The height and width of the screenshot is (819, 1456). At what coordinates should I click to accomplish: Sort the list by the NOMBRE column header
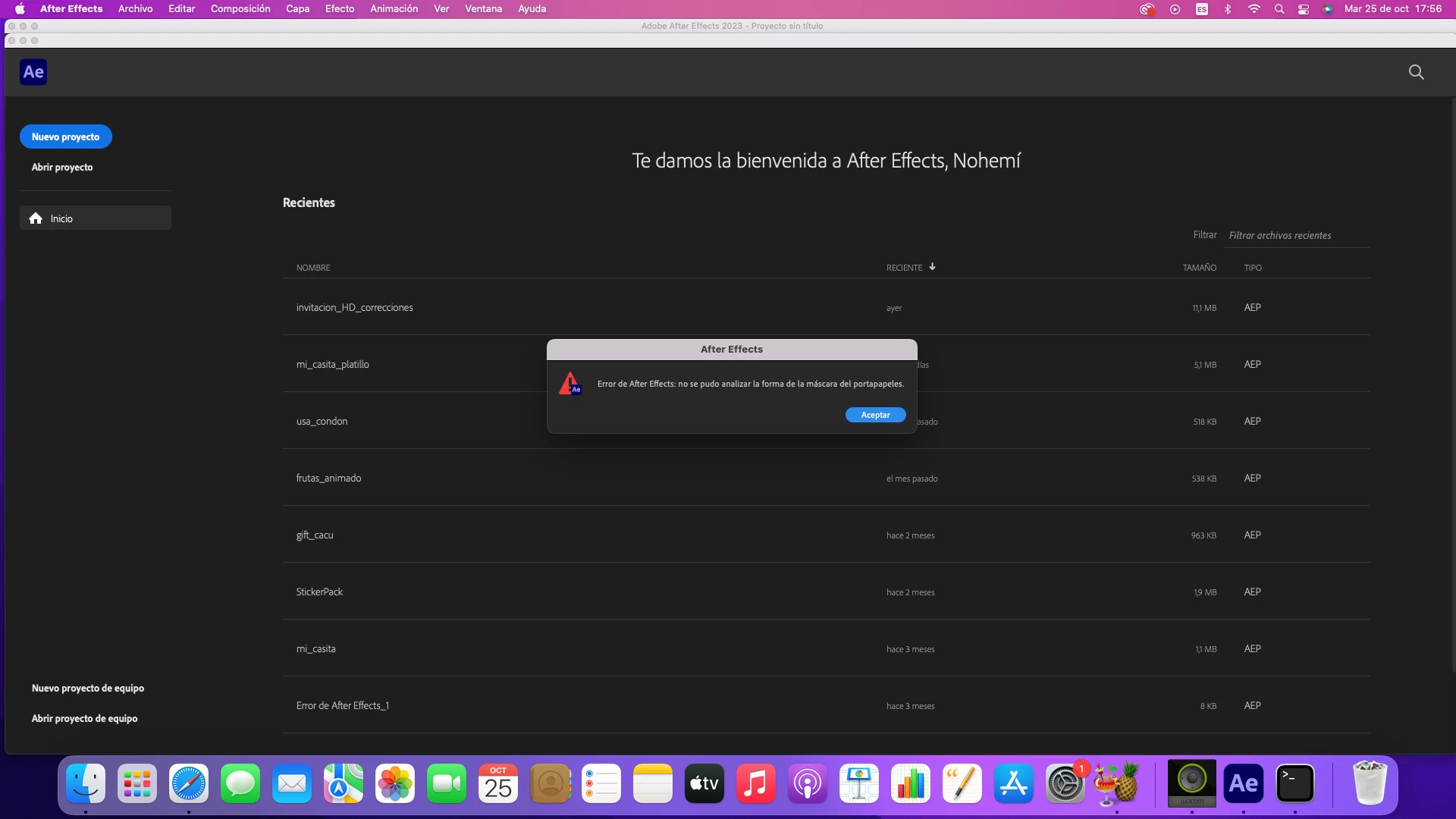[x=313, y=268]
